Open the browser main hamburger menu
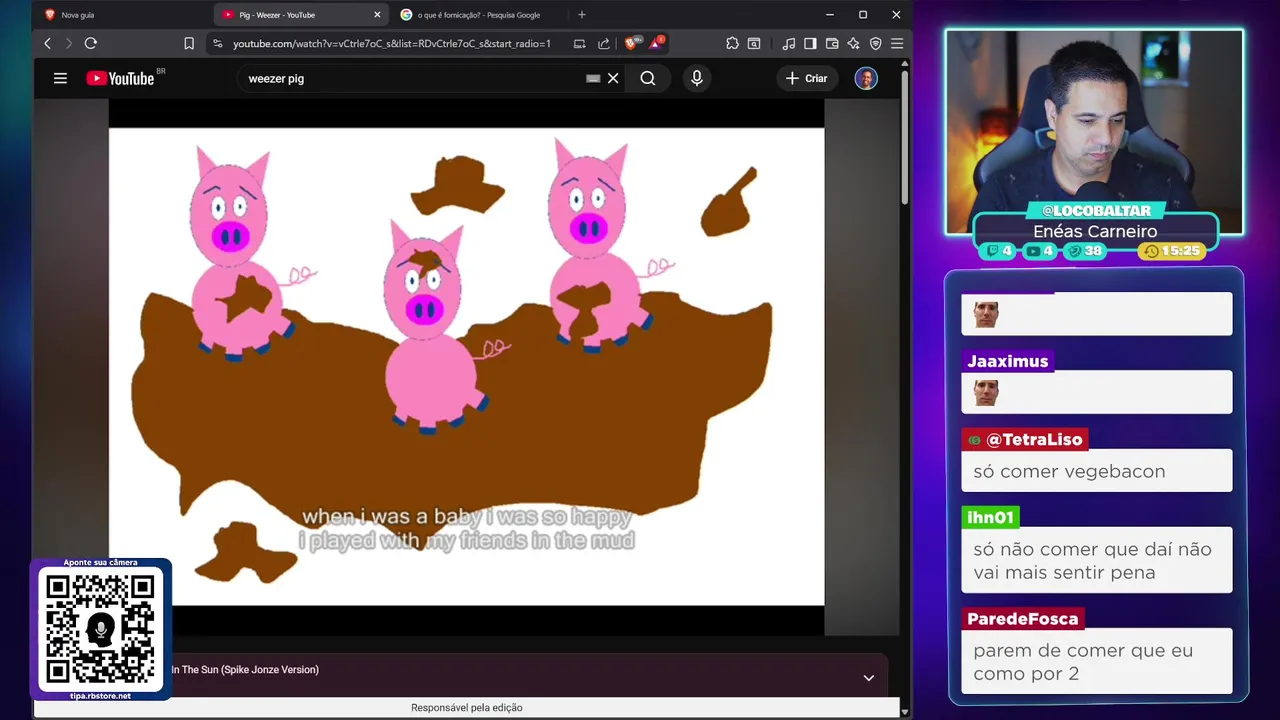Screen dimensions: 1280x720 point(897,44)
